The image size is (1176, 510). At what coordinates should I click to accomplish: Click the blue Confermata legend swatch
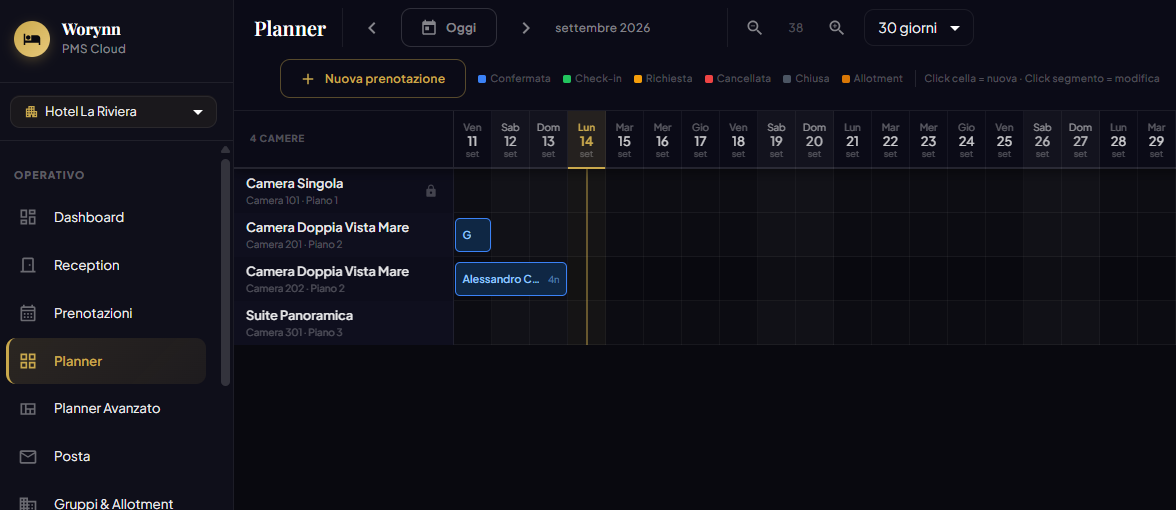click(482, 79)
